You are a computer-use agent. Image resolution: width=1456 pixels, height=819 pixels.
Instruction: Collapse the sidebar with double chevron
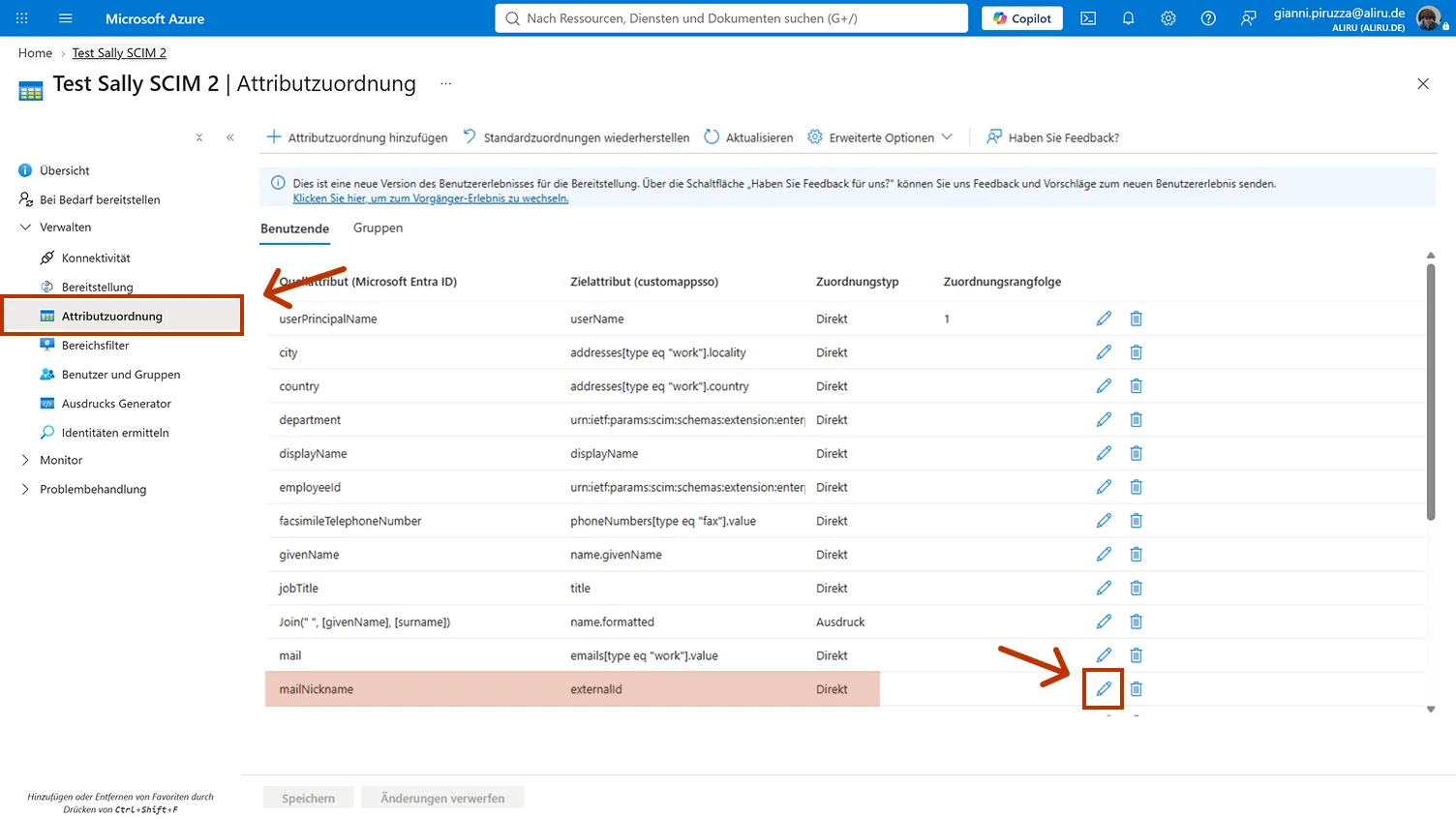[230, 137]
